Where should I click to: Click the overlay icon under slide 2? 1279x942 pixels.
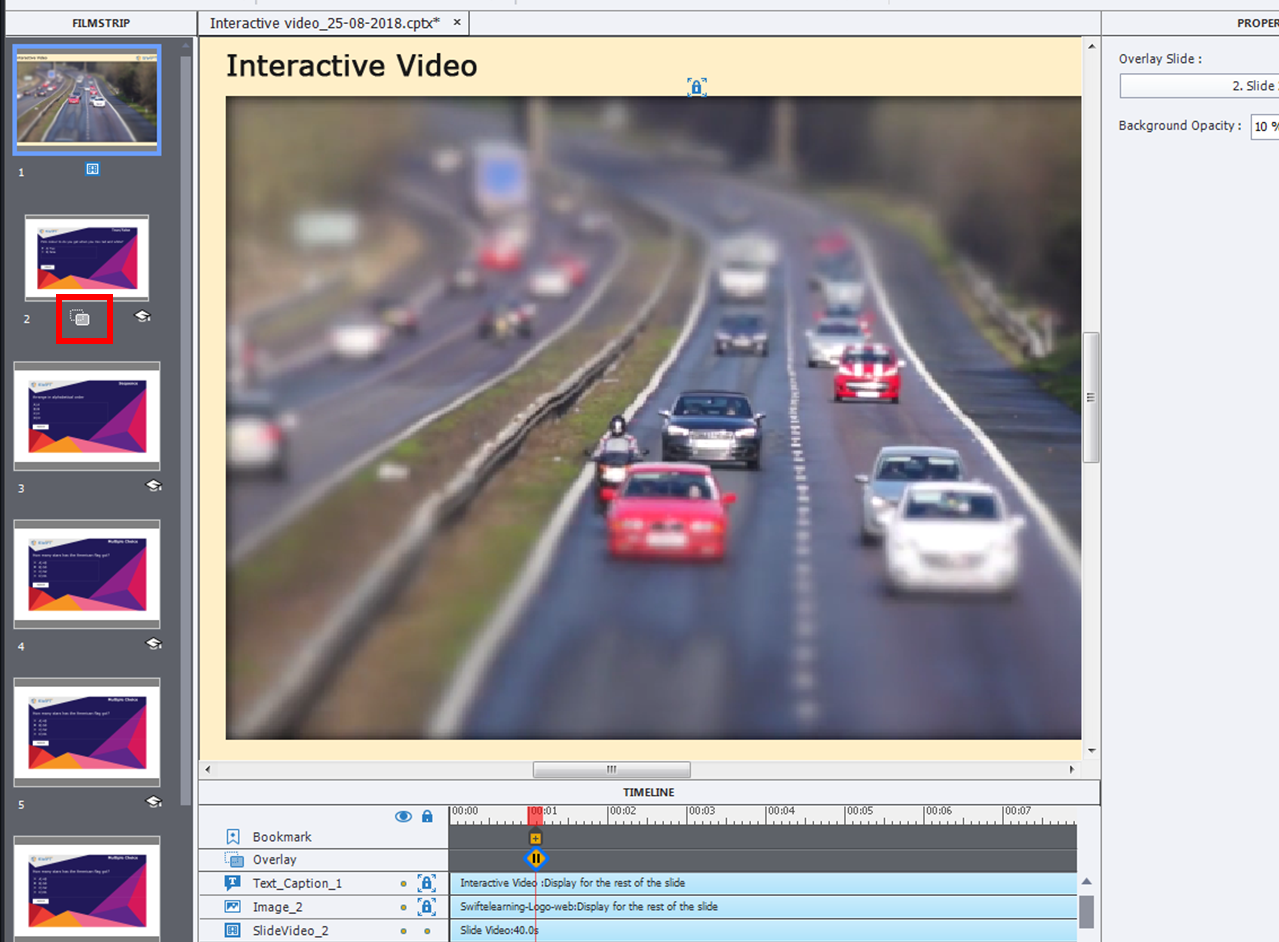coord(81,318)
